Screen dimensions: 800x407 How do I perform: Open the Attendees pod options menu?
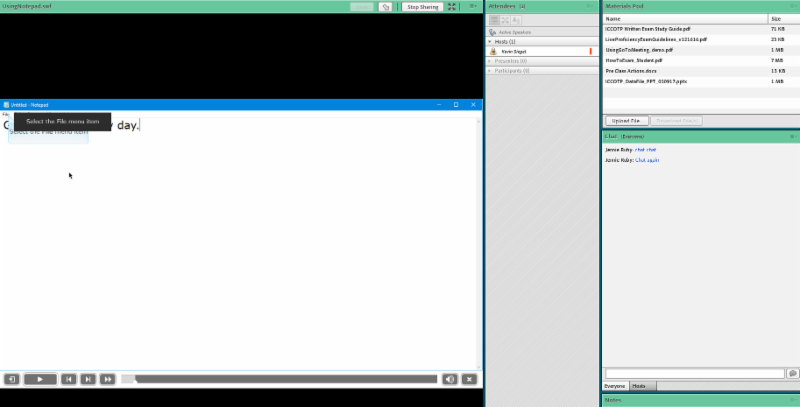point(590,6)
